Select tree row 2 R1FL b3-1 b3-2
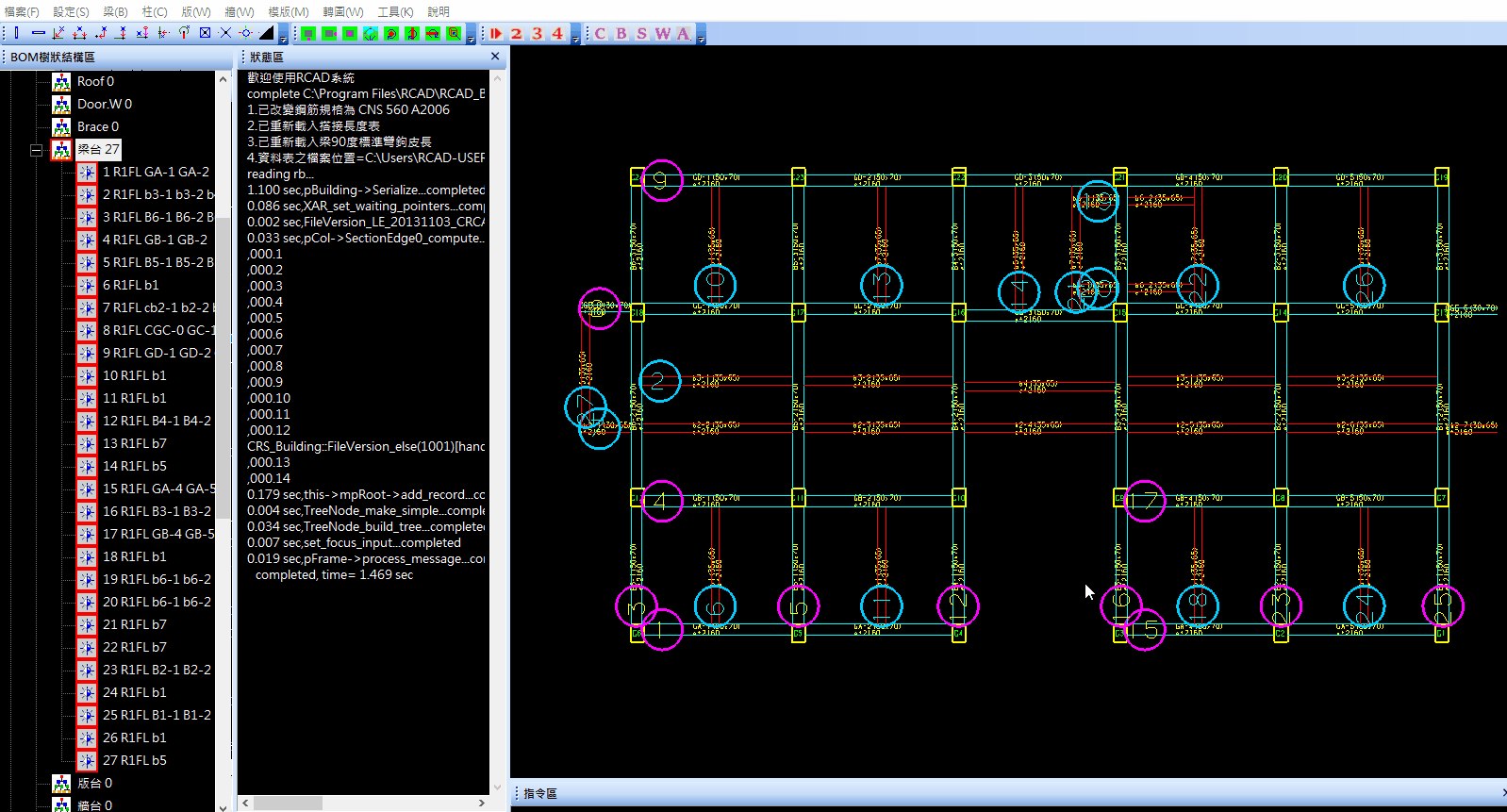The width and height of the screenshot is (1507, 812). tap(158, 194)
